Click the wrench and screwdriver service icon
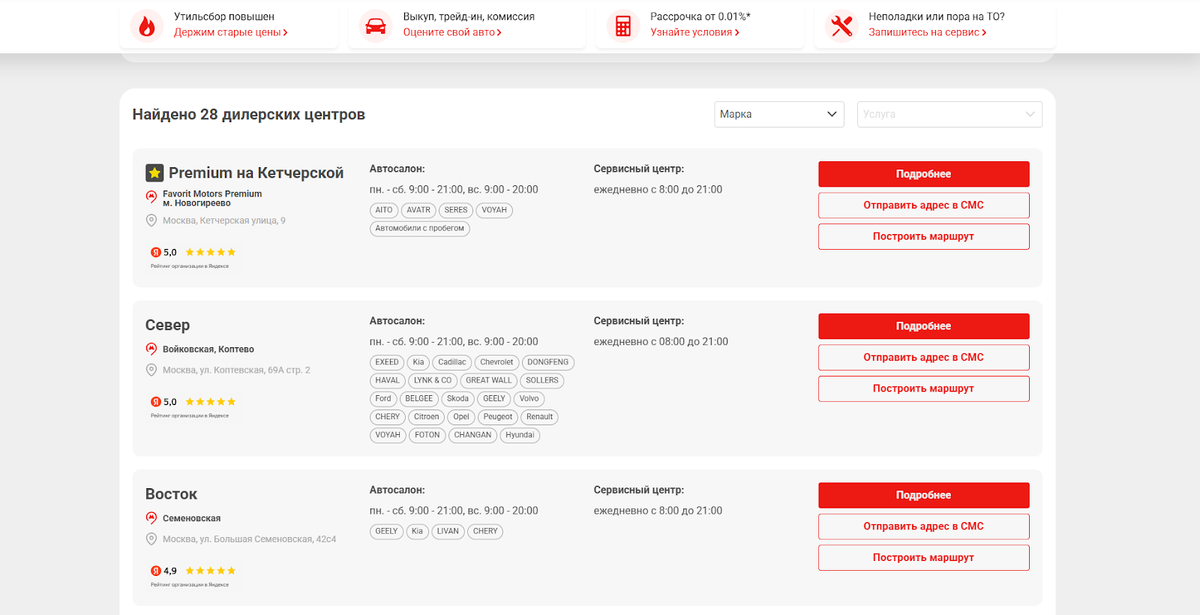This screenshot has height=615, width=1200. [x=841, y=26]
